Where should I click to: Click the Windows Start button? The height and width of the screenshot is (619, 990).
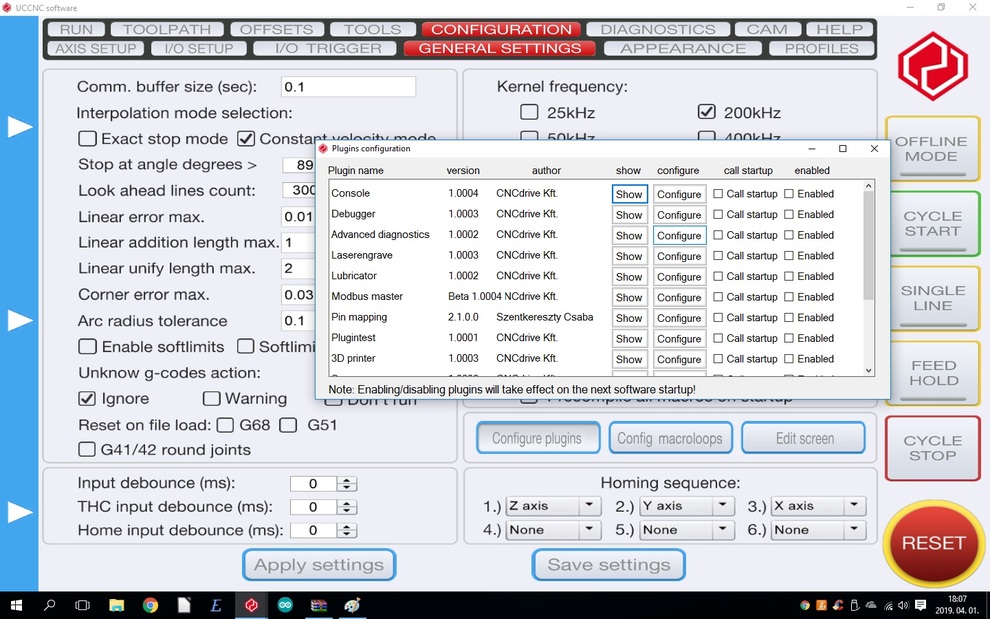point(16,605)
